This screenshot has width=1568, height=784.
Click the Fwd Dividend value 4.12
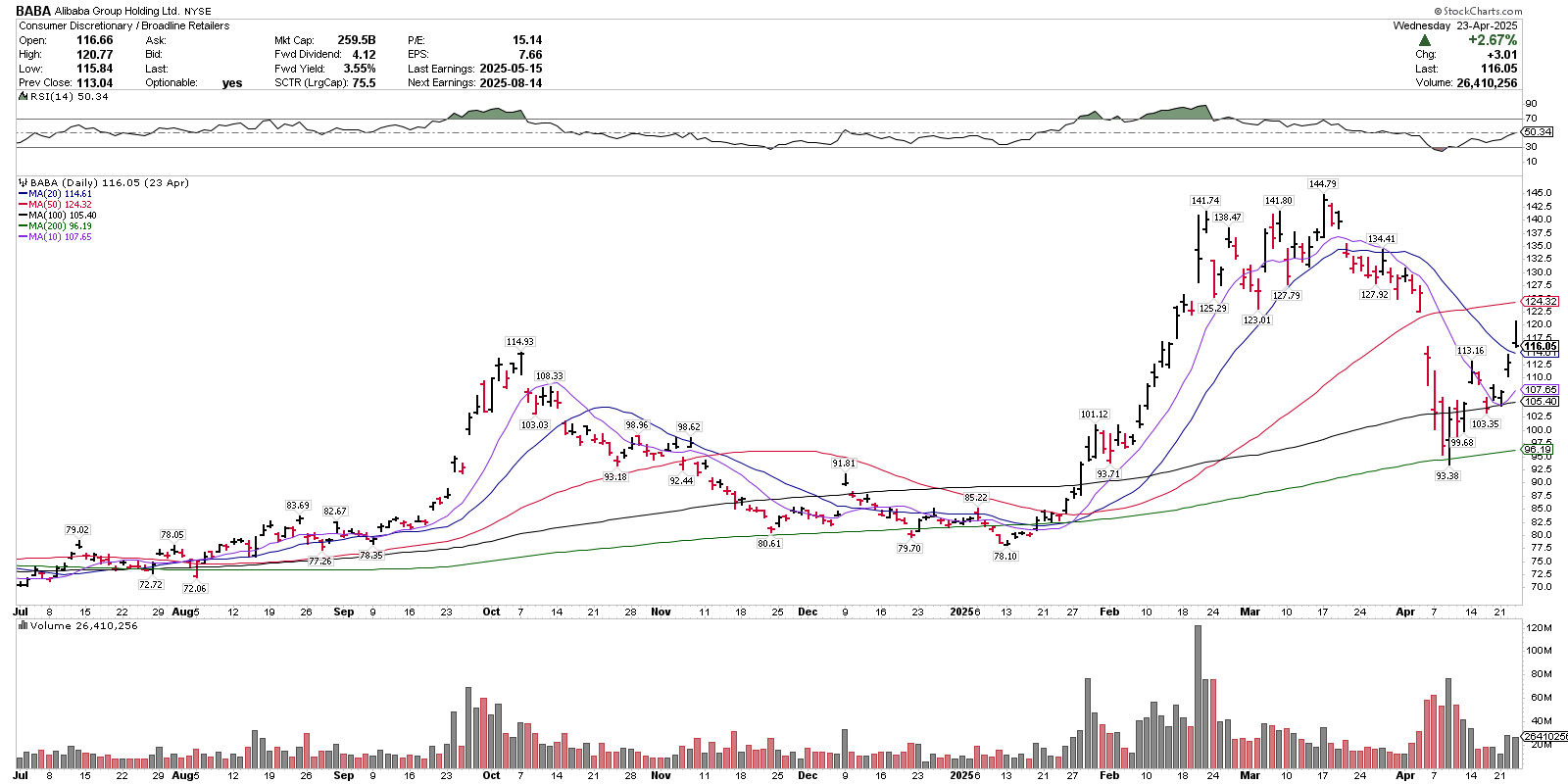[x=365, y=55]
